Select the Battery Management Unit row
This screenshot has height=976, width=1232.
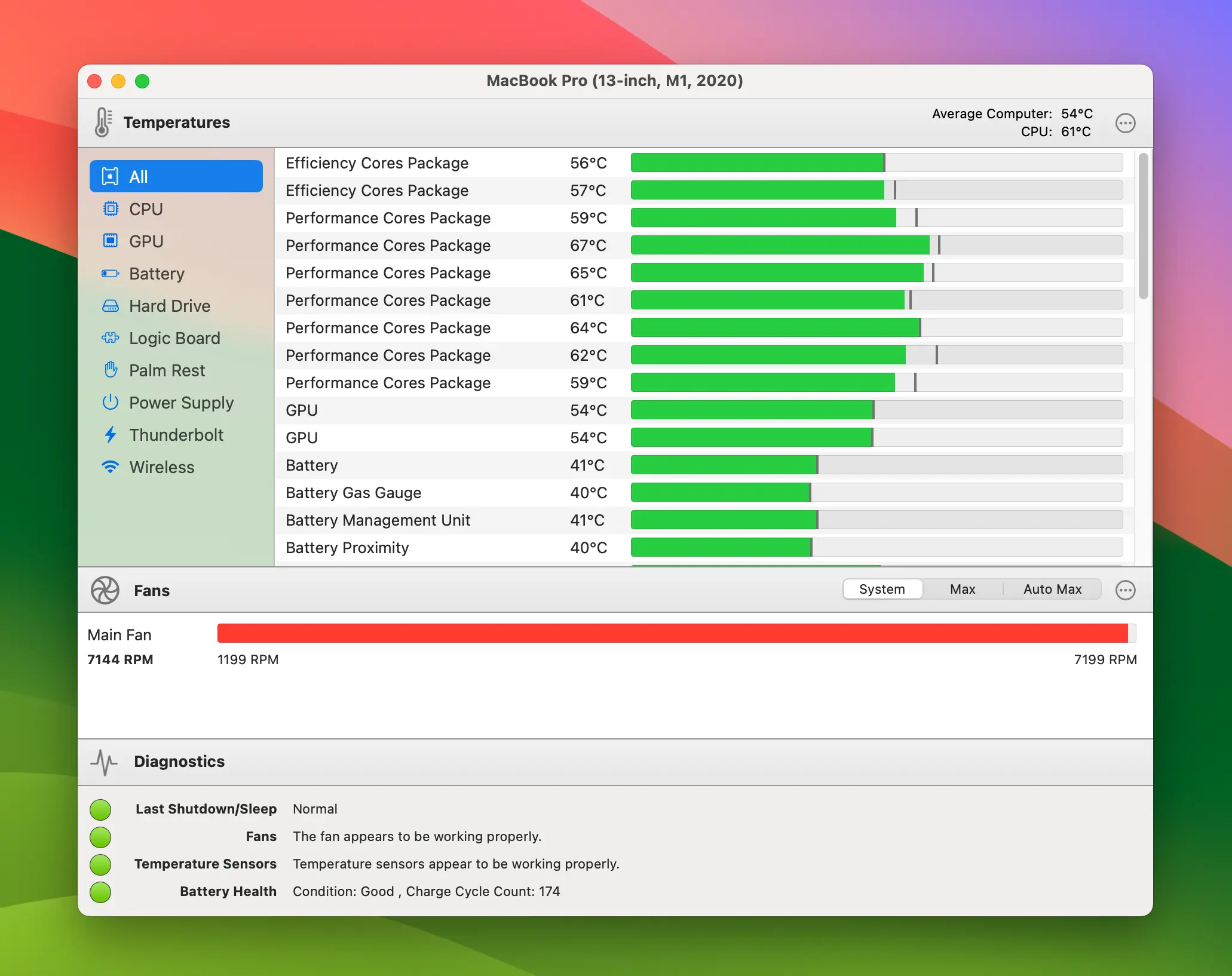tap(704, 520)
